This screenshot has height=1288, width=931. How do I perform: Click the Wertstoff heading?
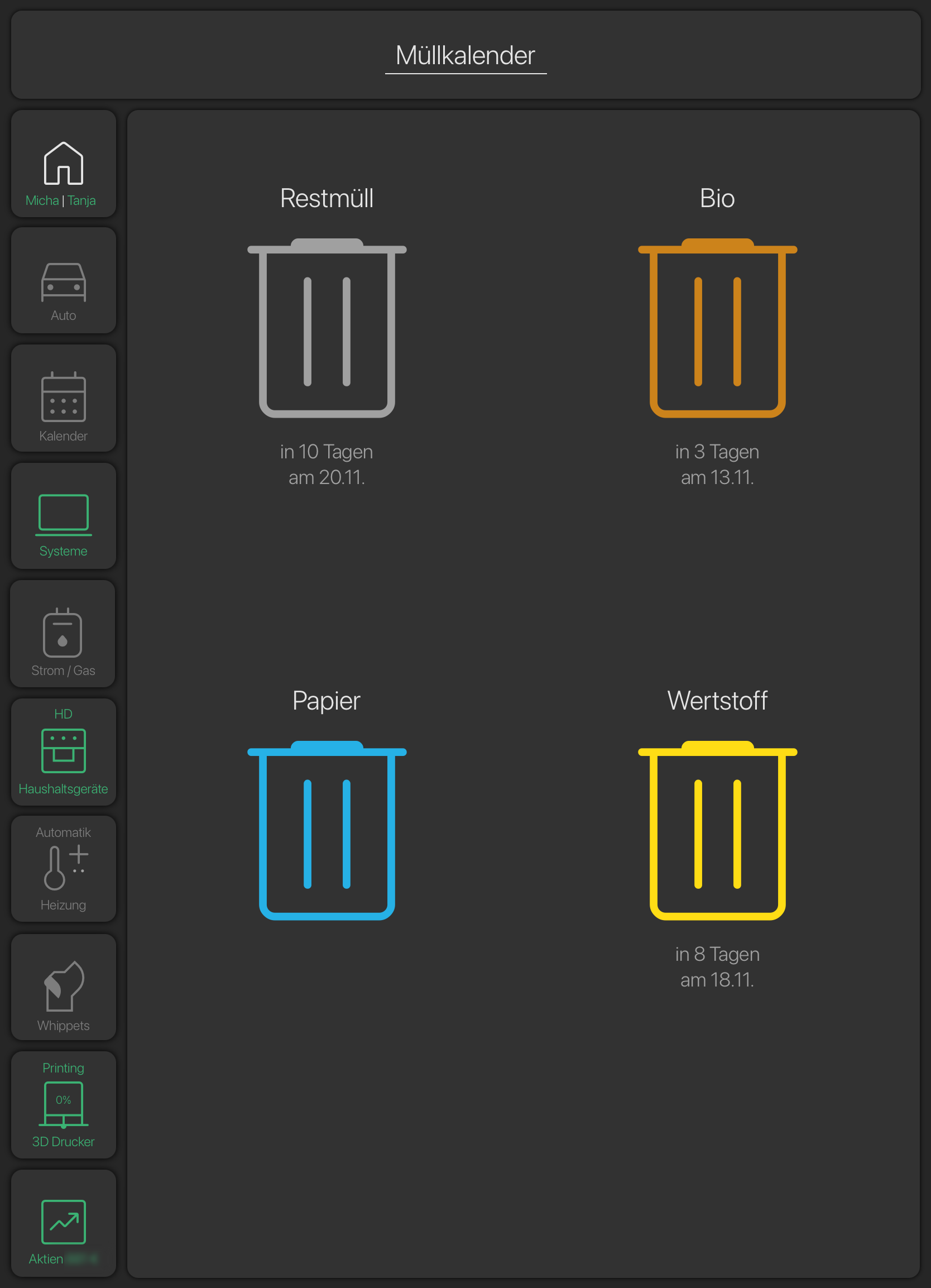pyautogui.click(x=718, y=701)
